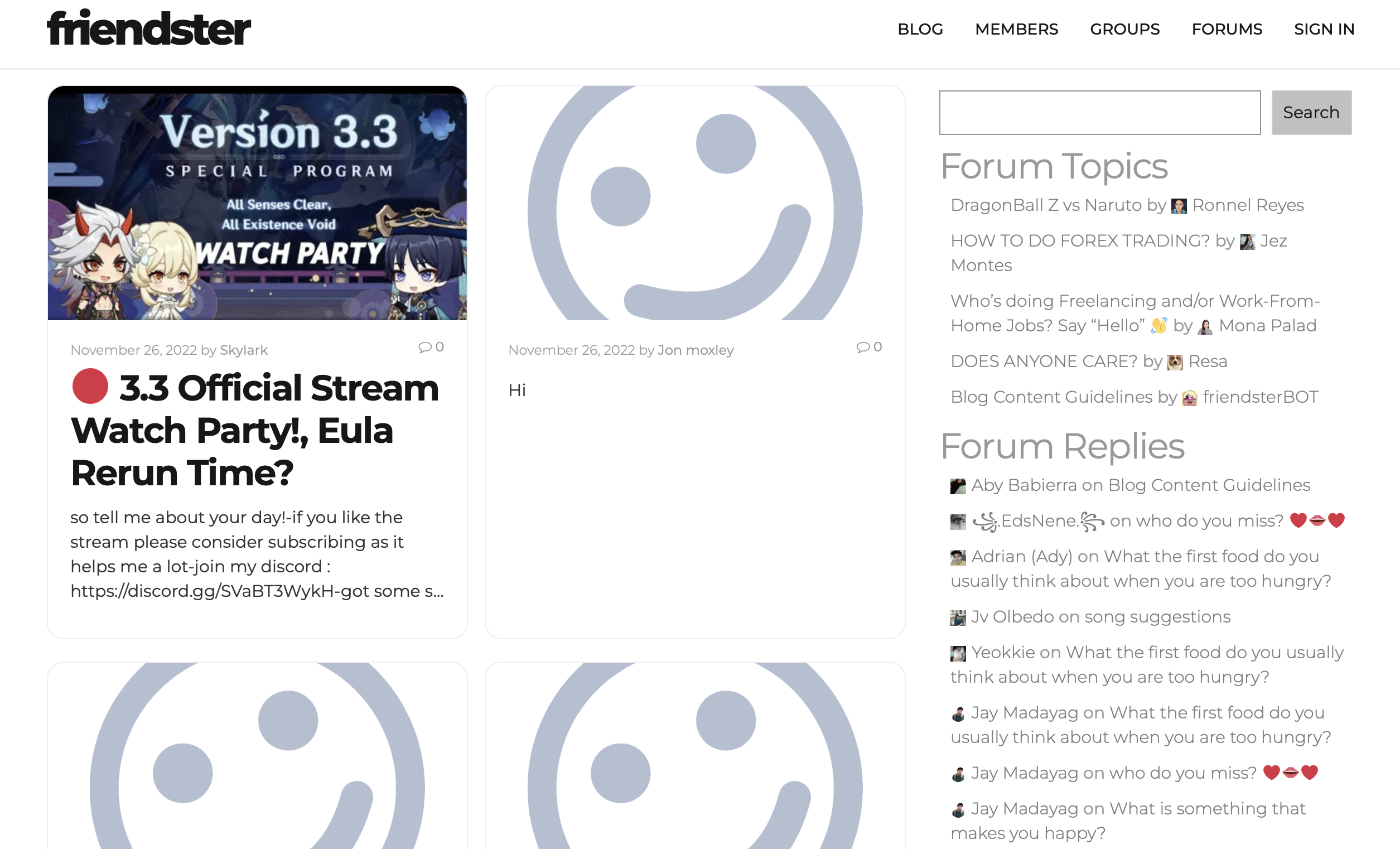Click Jay Madayag avatar beside makes you happy reply
This screenshot has width=1400, height=849.
click(x=958, y=811)
